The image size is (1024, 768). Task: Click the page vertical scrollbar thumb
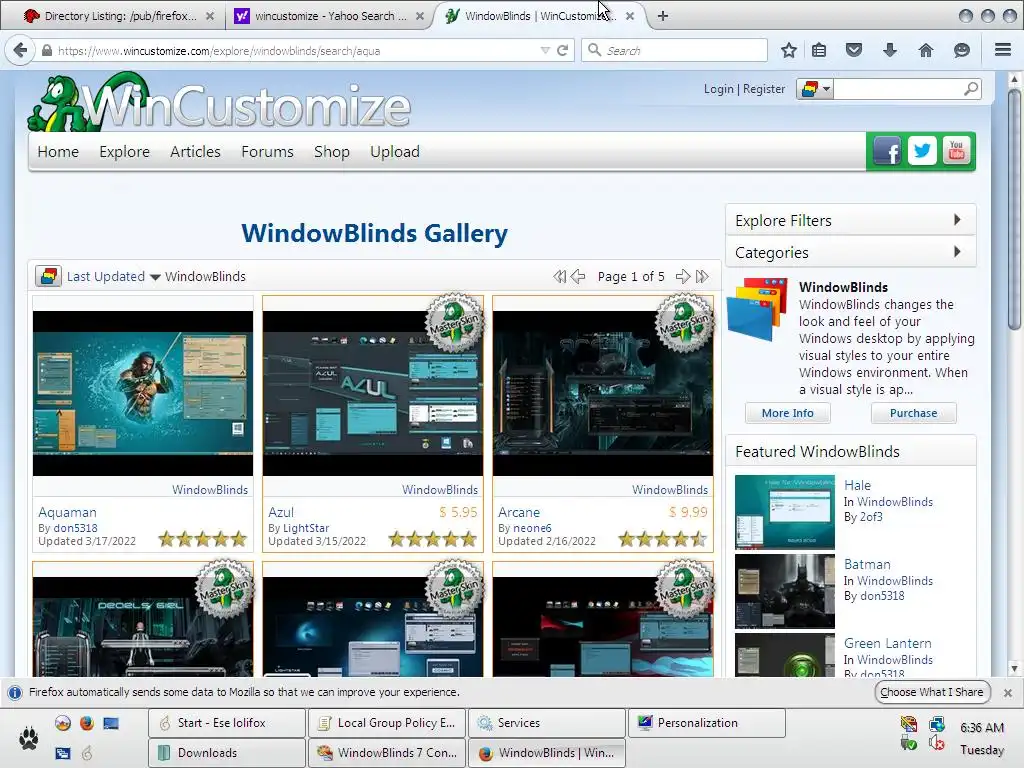tap(1014, 209)
